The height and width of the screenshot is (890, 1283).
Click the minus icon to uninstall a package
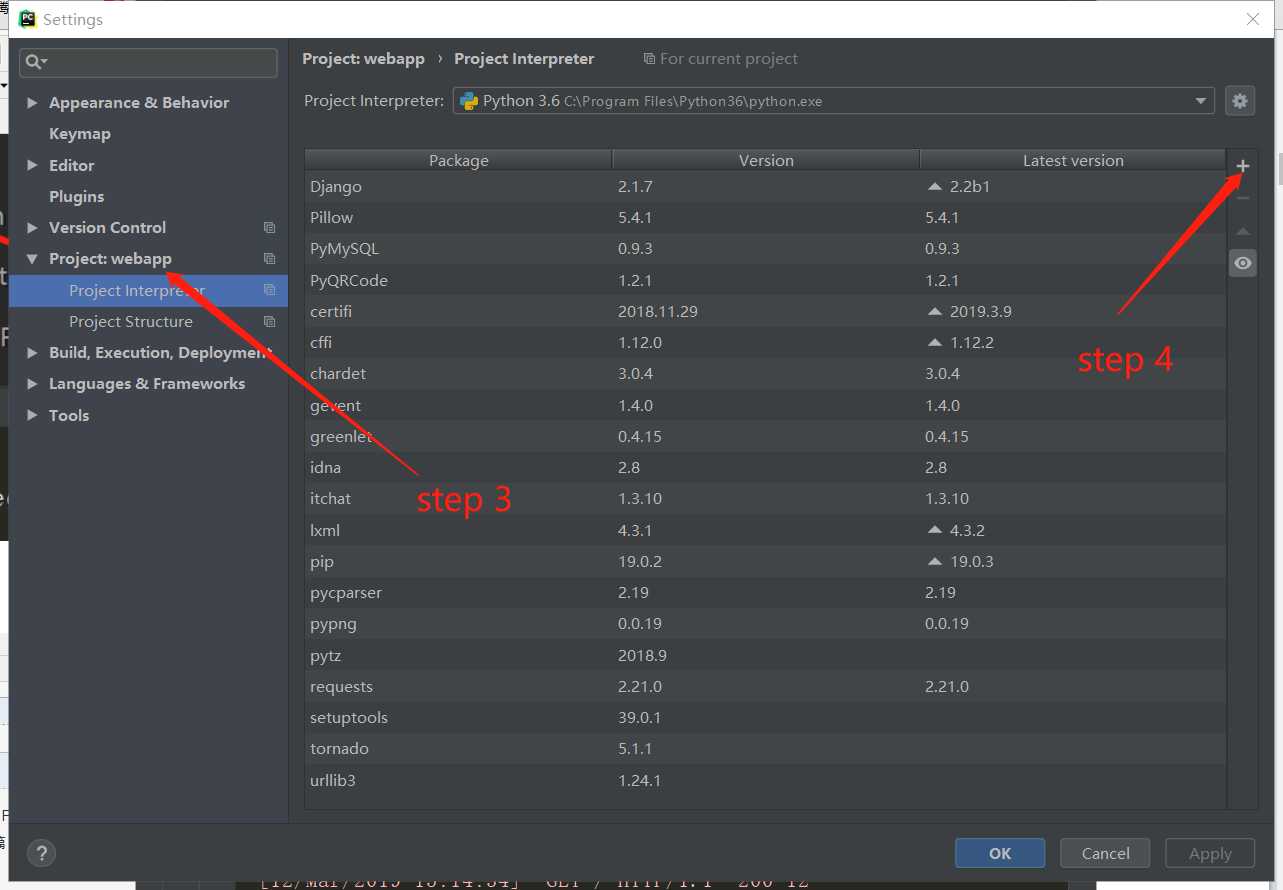[1242, 198]
